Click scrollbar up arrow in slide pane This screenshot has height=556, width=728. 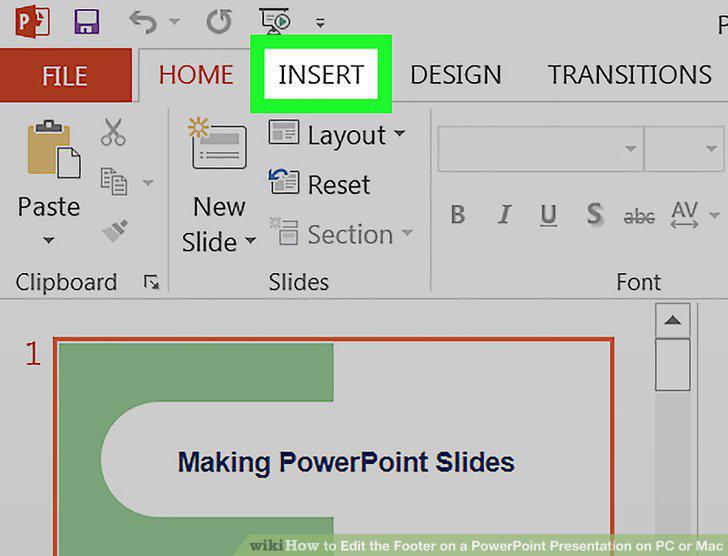672,320
